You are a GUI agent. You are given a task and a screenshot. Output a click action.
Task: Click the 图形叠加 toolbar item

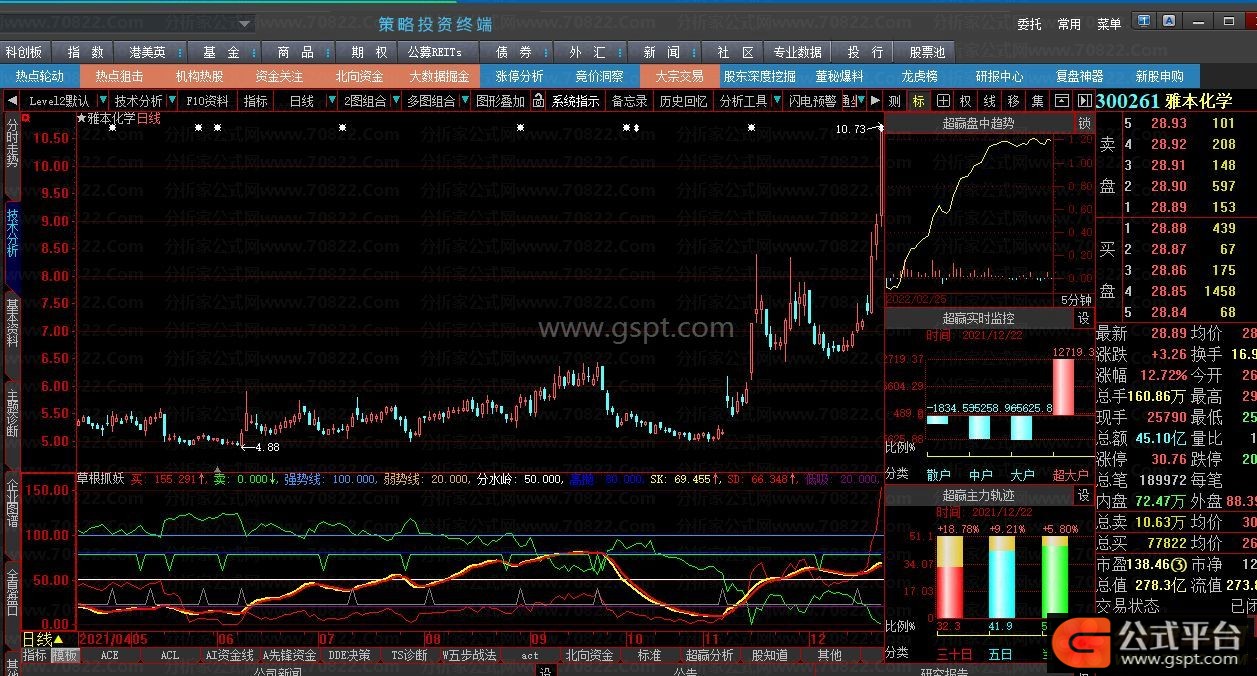(x=500, y=101)
